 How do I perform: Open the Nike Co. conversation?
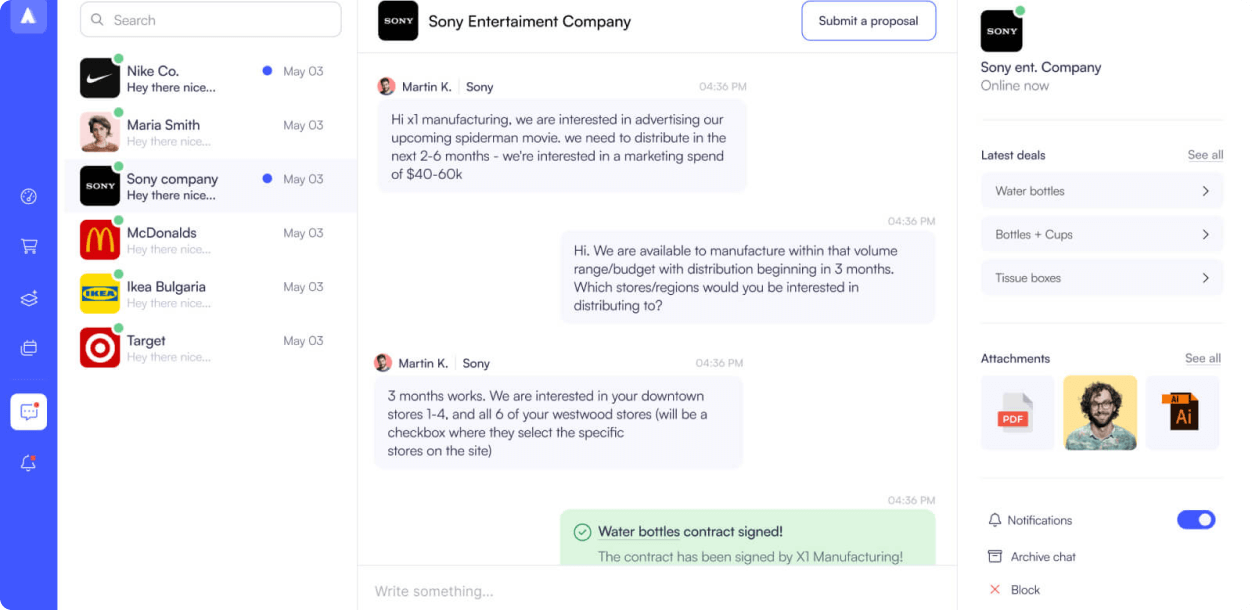(211, 79)
